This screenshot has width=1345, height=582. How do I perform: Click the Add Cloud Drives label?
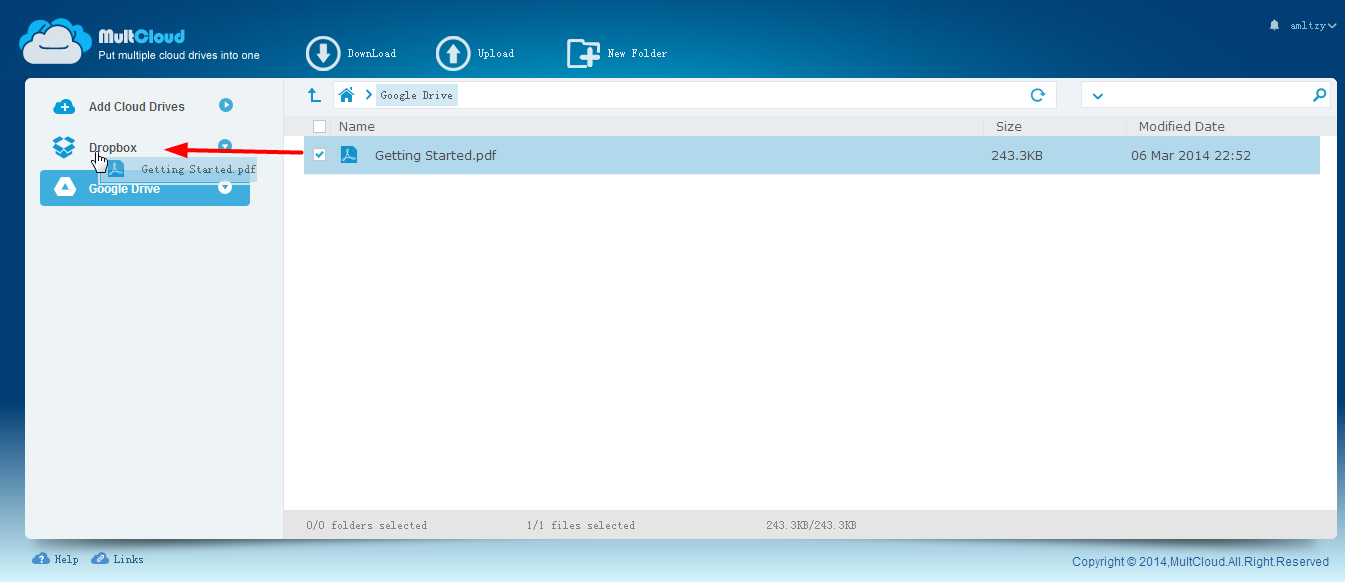137,107
